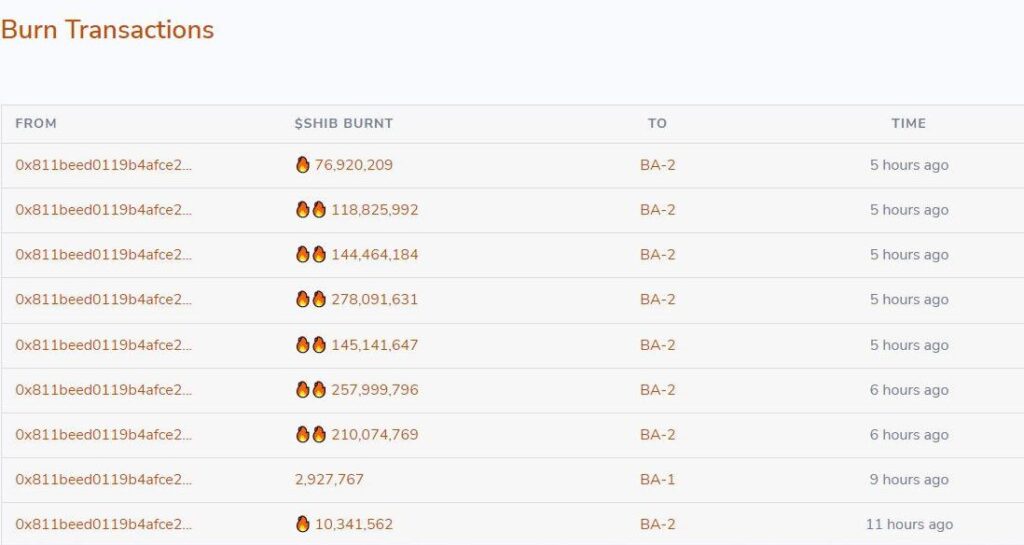Viewport: 1024px width, 545px height.
Task: Open the 2,927,767 burn amount link
Action: (x=329, y=479)
